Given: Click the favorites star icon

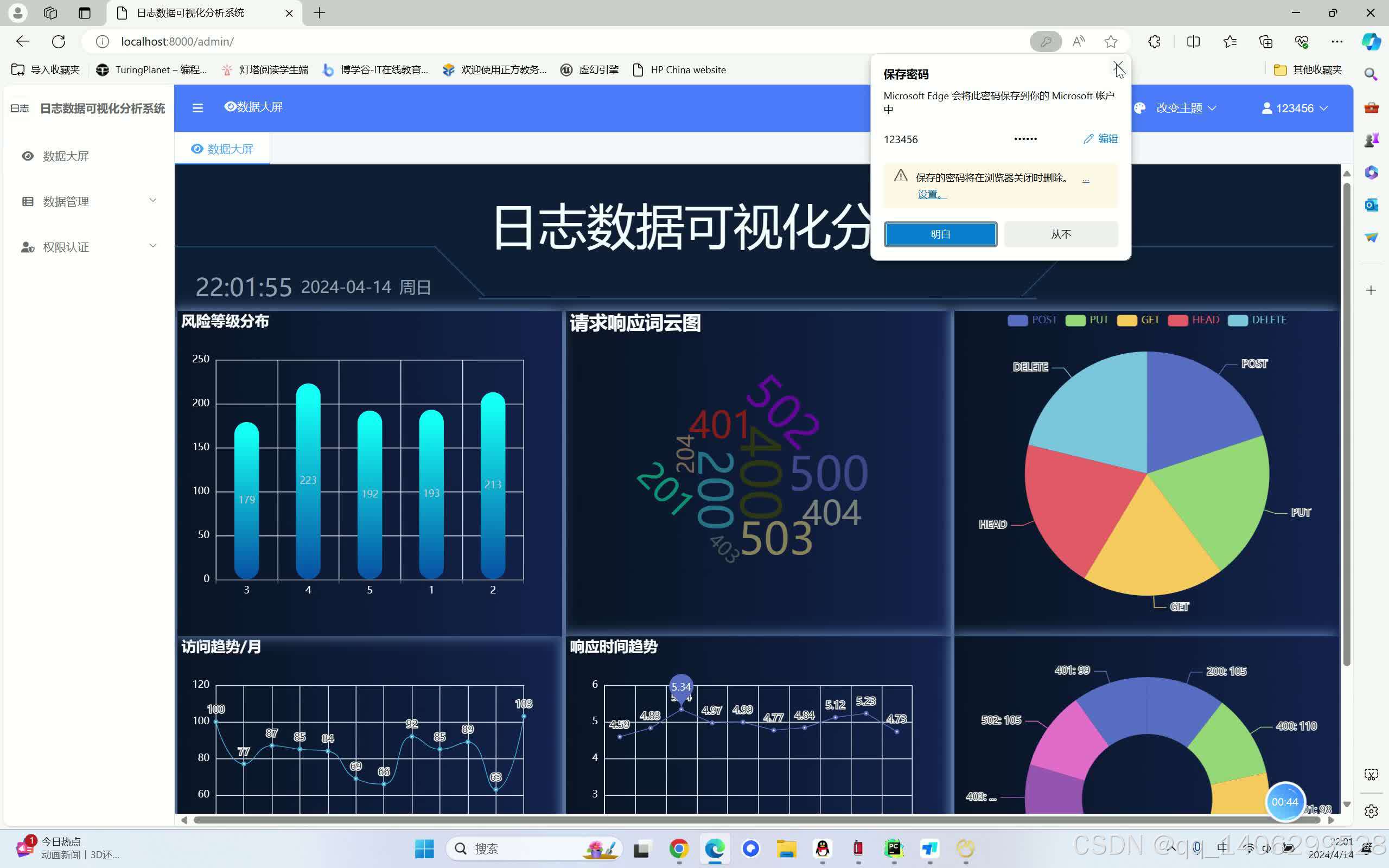Looking at the screenshot, I should click(x=1111, y=41).
